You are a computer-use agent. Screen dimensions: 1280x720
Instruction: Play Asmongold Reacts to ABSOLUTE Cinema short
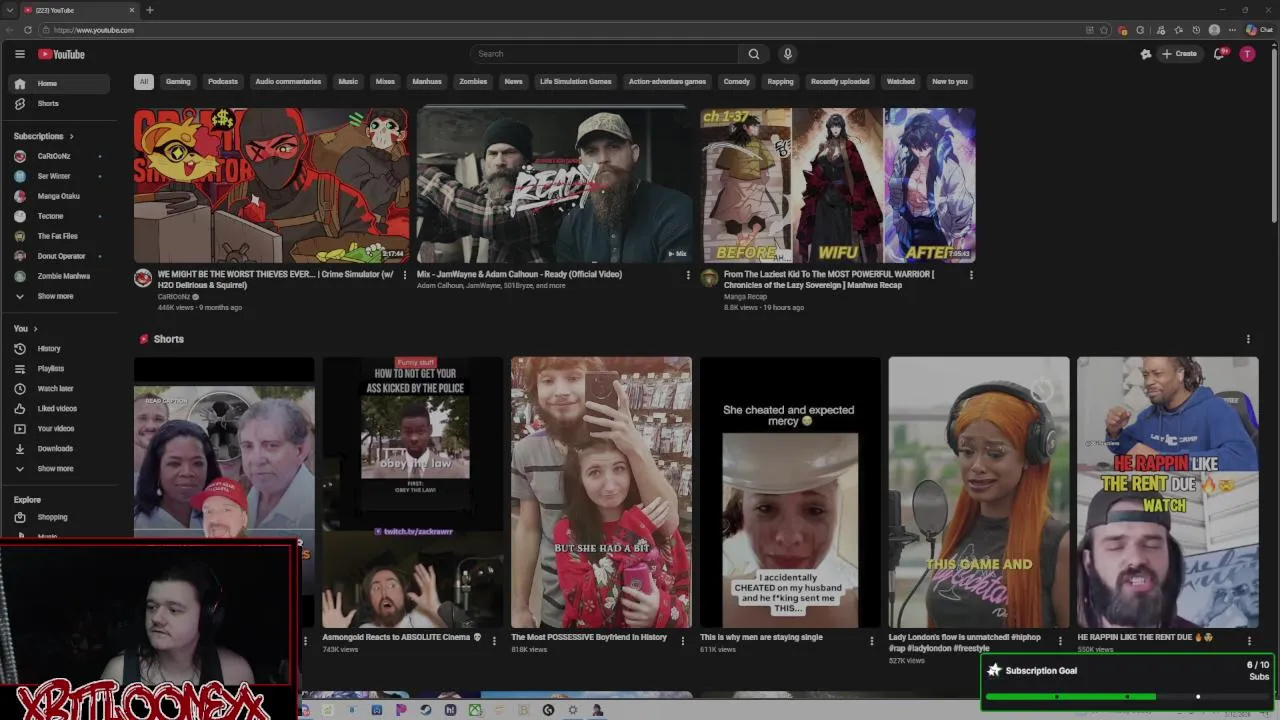[413, 492]
